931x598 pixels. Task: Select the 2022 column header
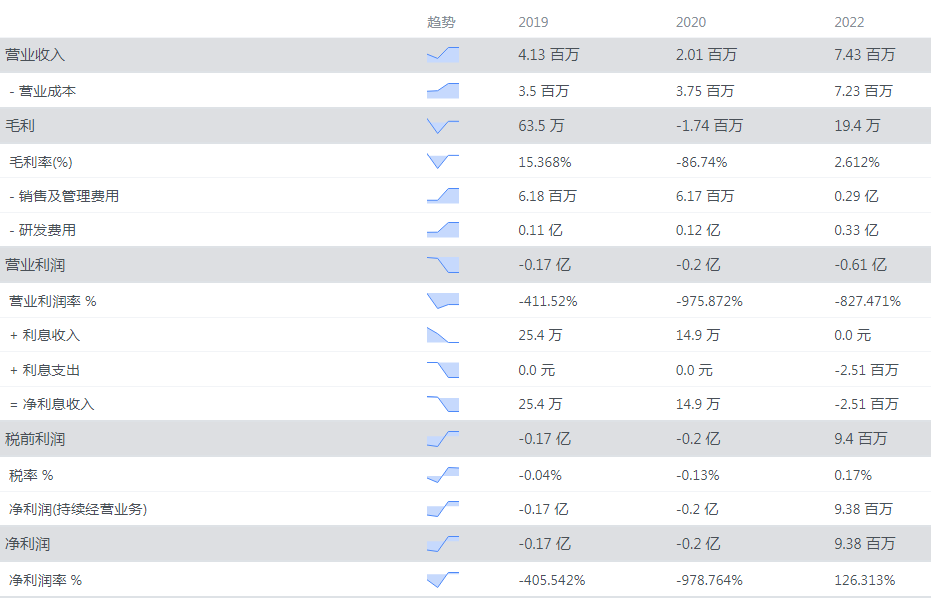(849, 22)
